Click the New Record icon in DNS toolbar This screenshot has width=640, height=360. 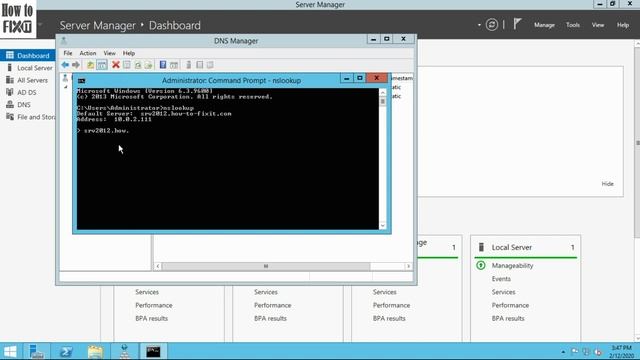click(x=200, y=65)
